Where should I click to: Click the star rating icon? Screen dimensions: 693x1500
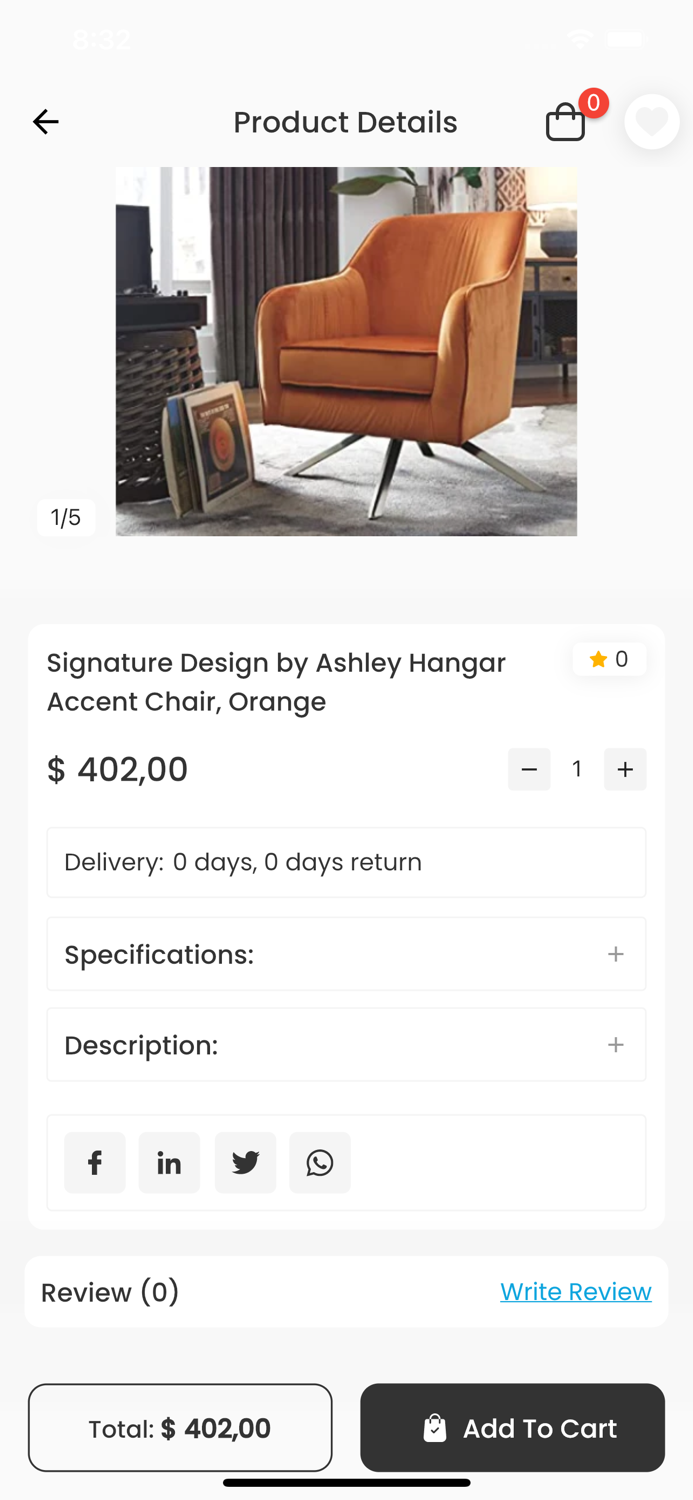(x=599, y=659)
